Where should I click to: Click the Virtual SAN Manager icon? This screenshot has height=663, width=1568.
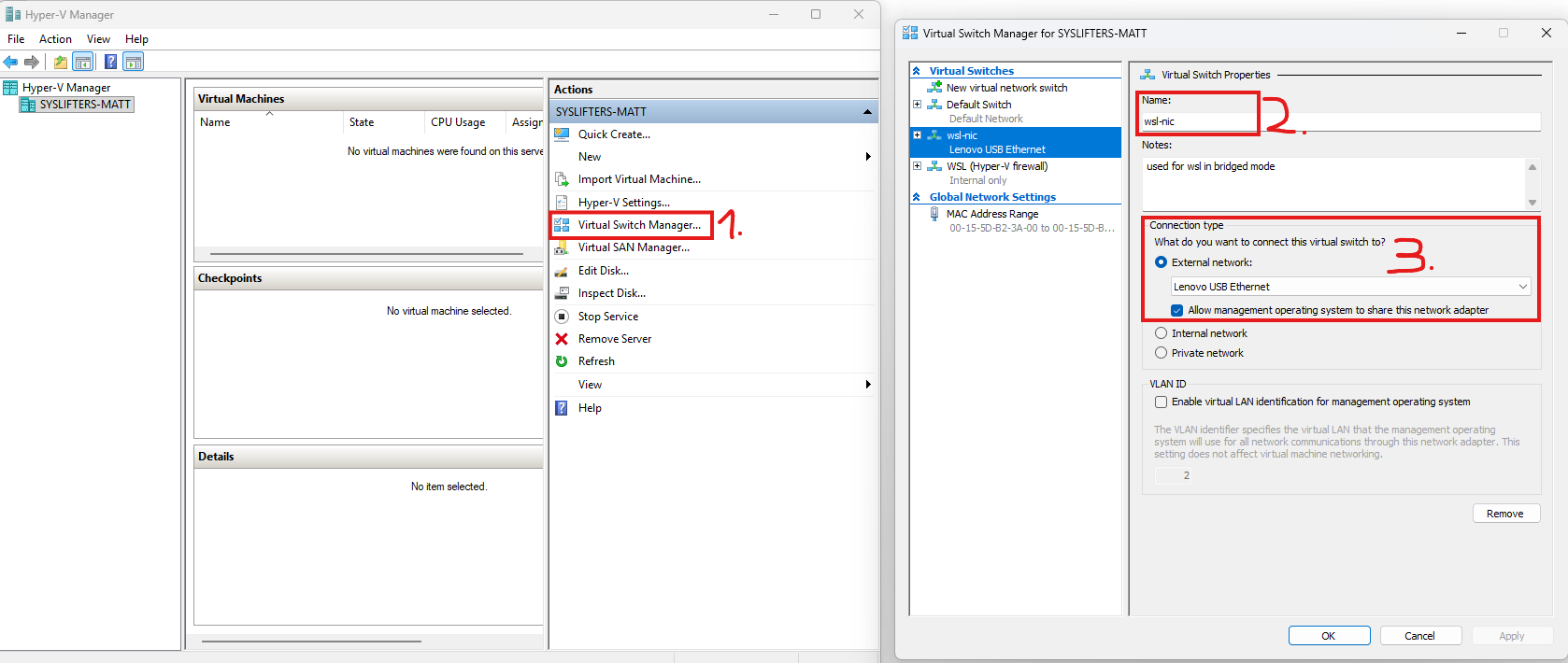coord(562,247)
